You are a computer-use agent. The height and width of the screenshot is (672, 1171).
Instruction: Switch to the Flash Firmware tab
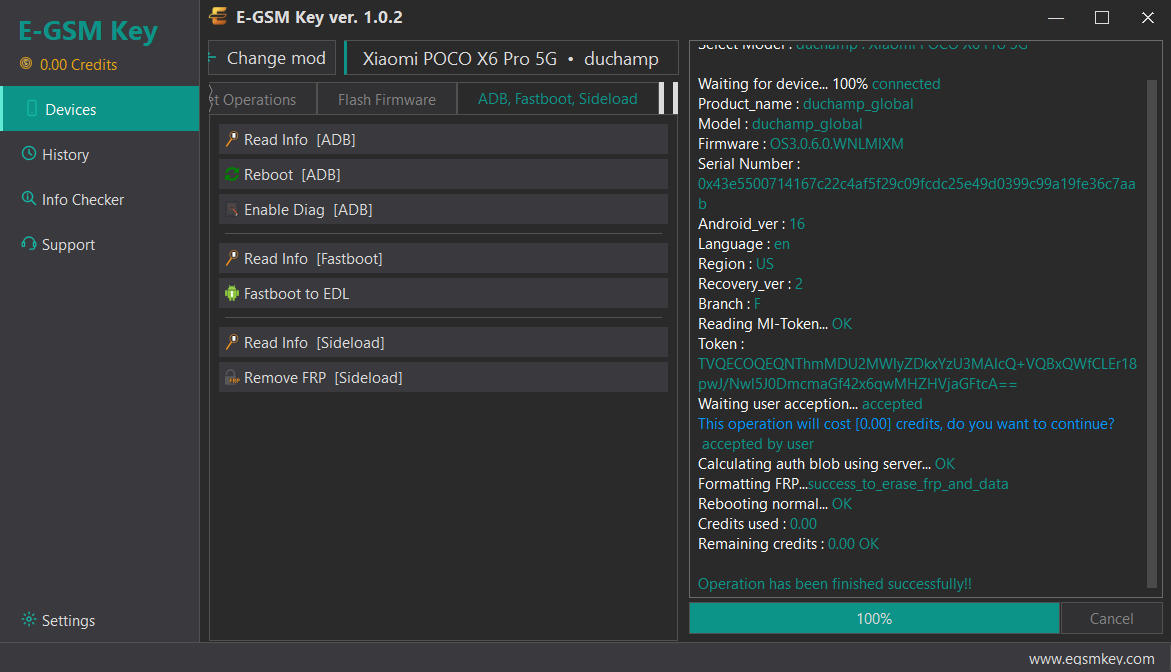click(387, 99)
